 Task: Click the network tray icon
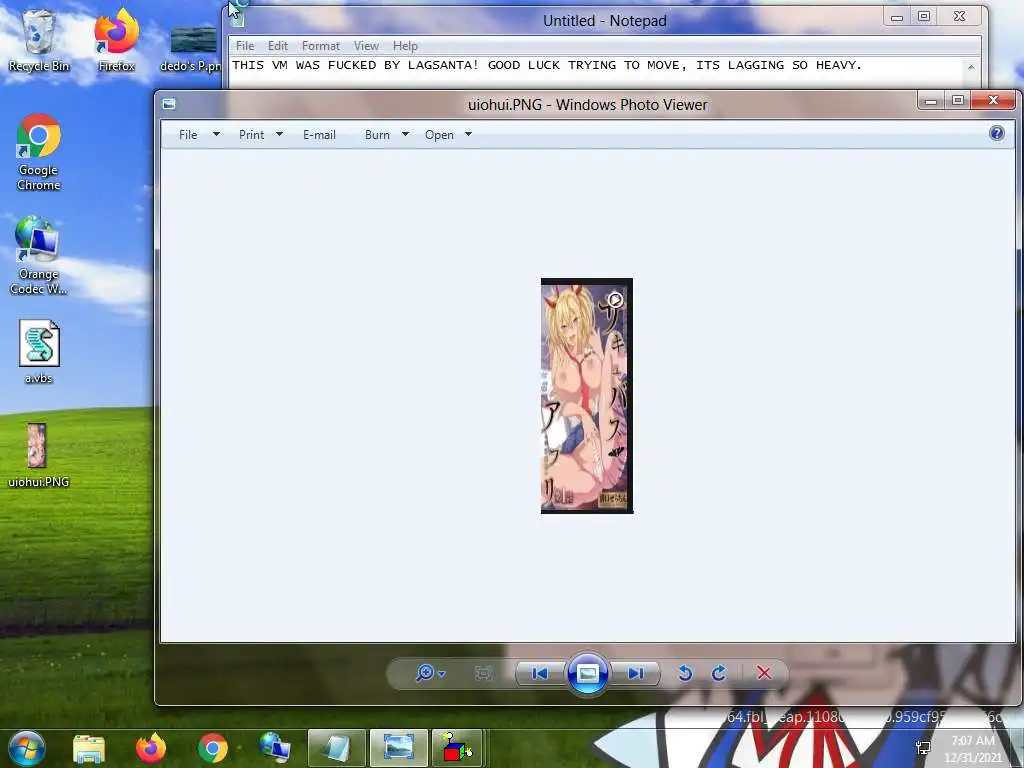point(923,747)
